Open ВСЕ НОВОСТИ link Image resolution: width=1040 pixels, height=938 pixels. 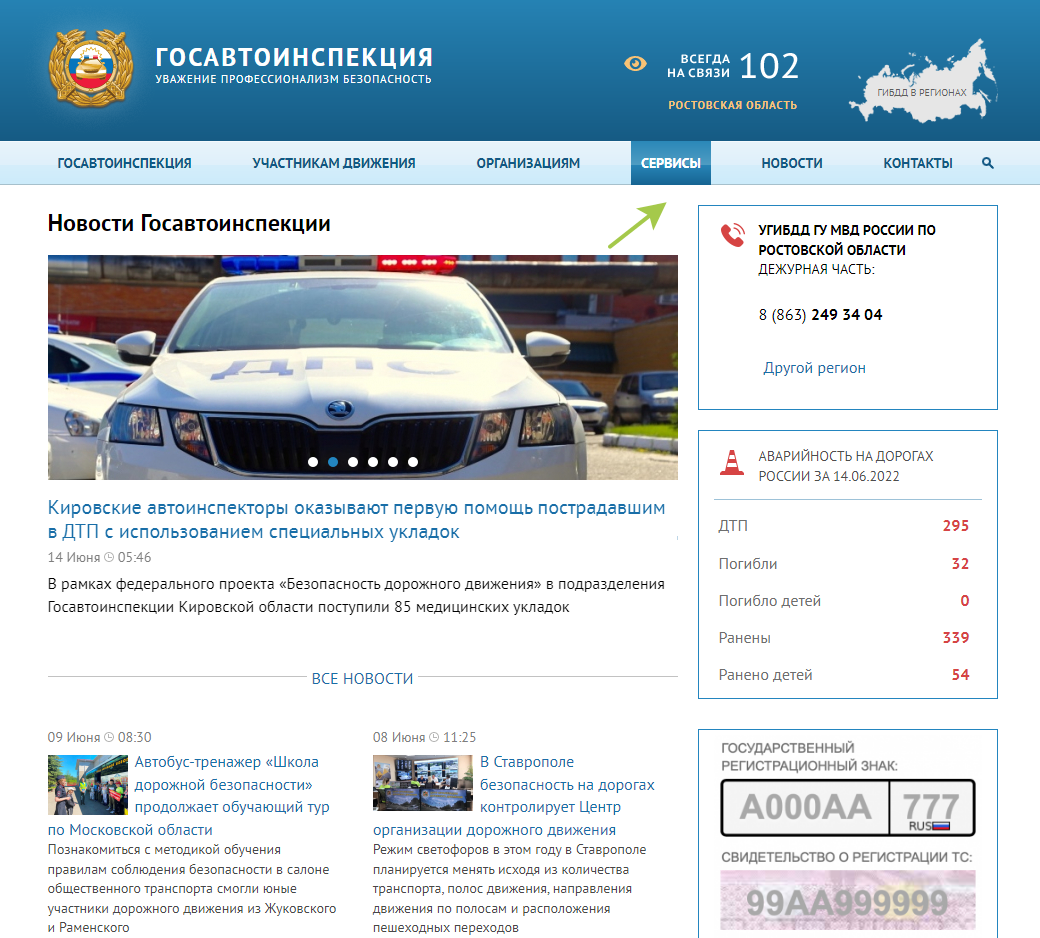[364, 679]
